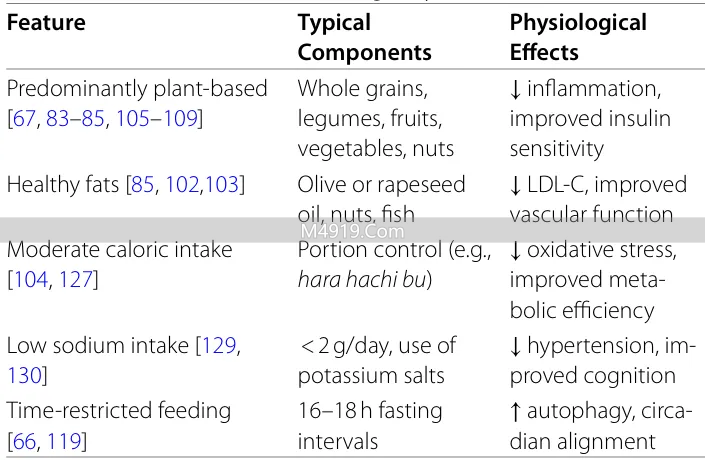Open reference 85 next to Healthy fats
This screenshot has height=460, width=705.
pyautogui.click(x=141, y=185)
